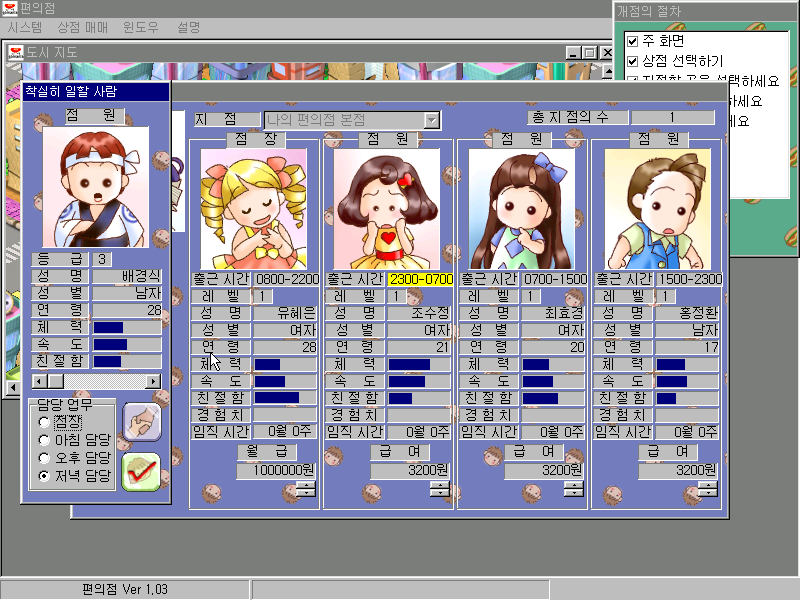Click the name 유혜은
The image size is (800, 600).
tap(296, 313)
